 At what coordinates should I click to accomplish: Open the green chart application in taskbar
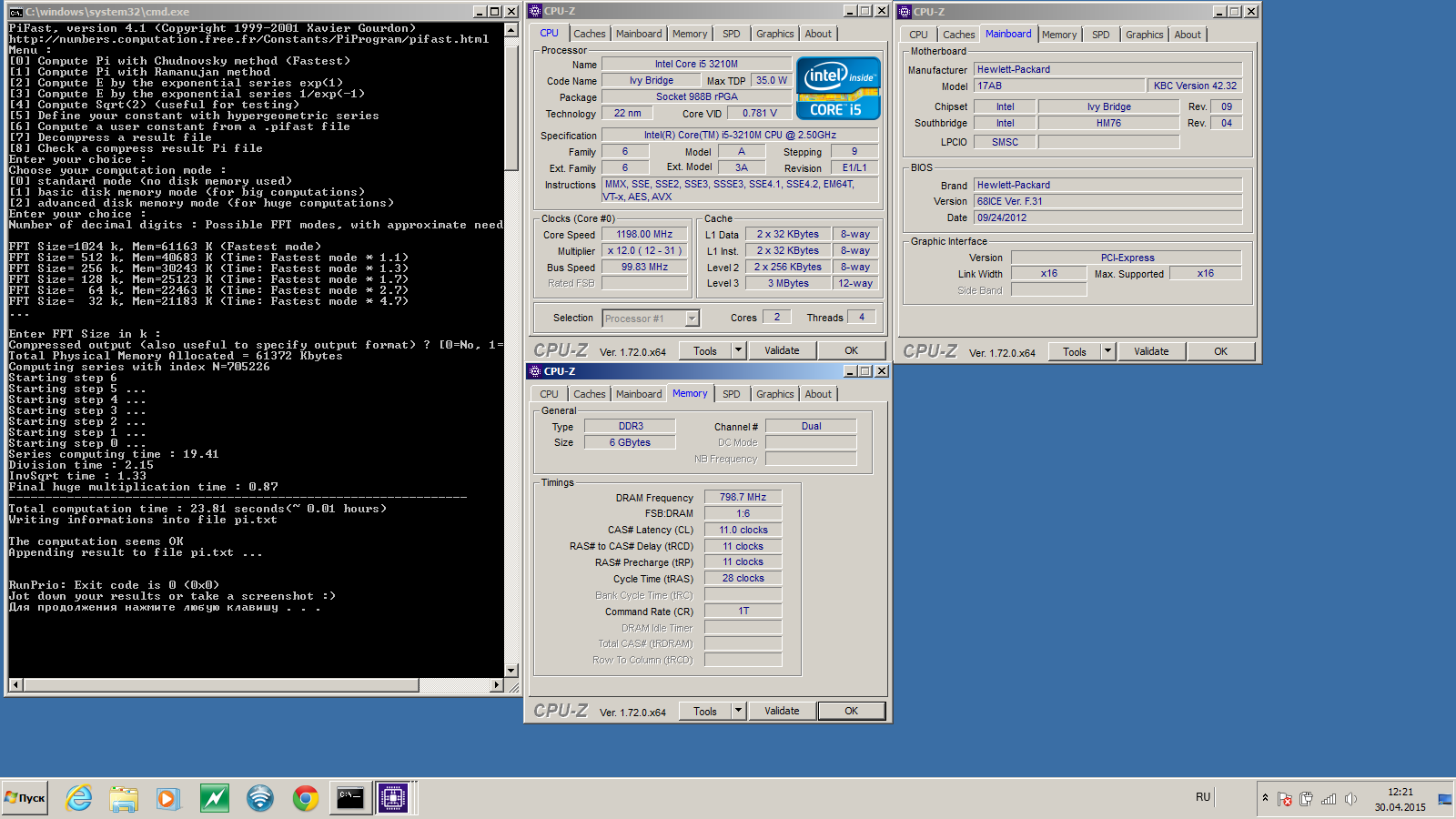click(215, 798)
